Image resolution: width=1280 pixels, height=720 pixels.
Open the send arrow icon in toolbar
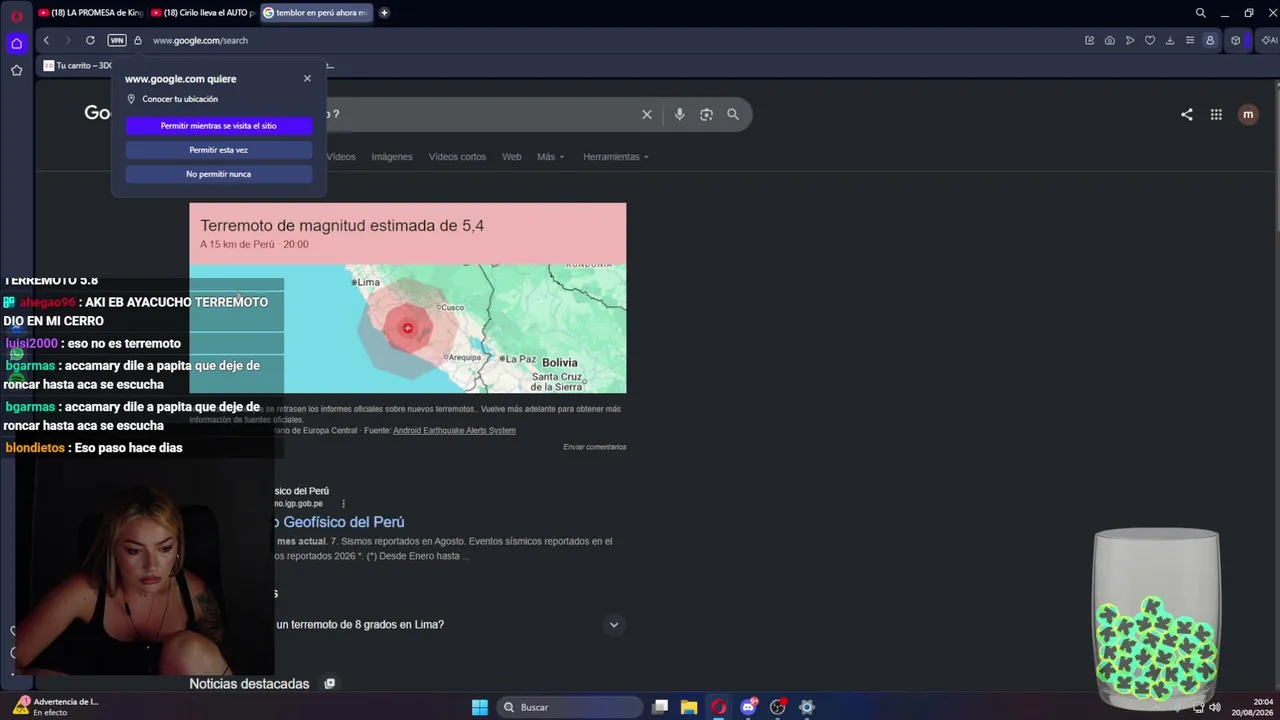[1130, 40]
